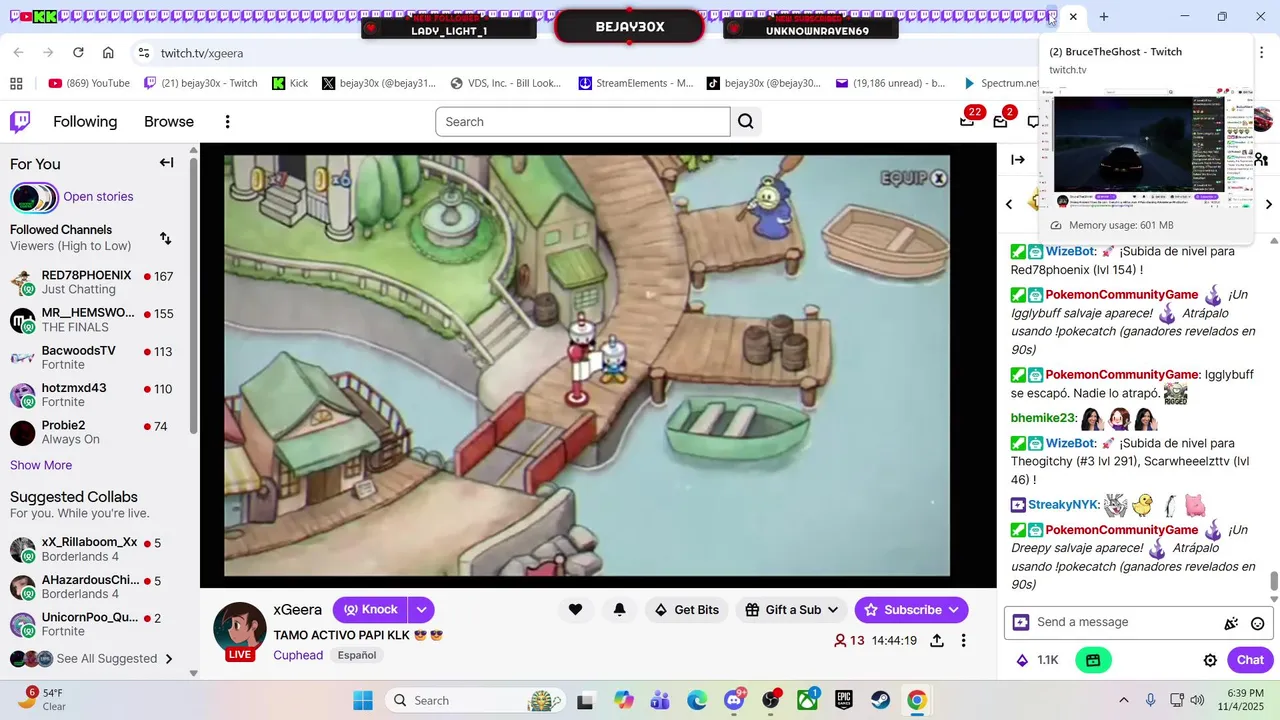Open stream more options menu below video
This screenshot has width=1280, height=720.
(964, 640)
